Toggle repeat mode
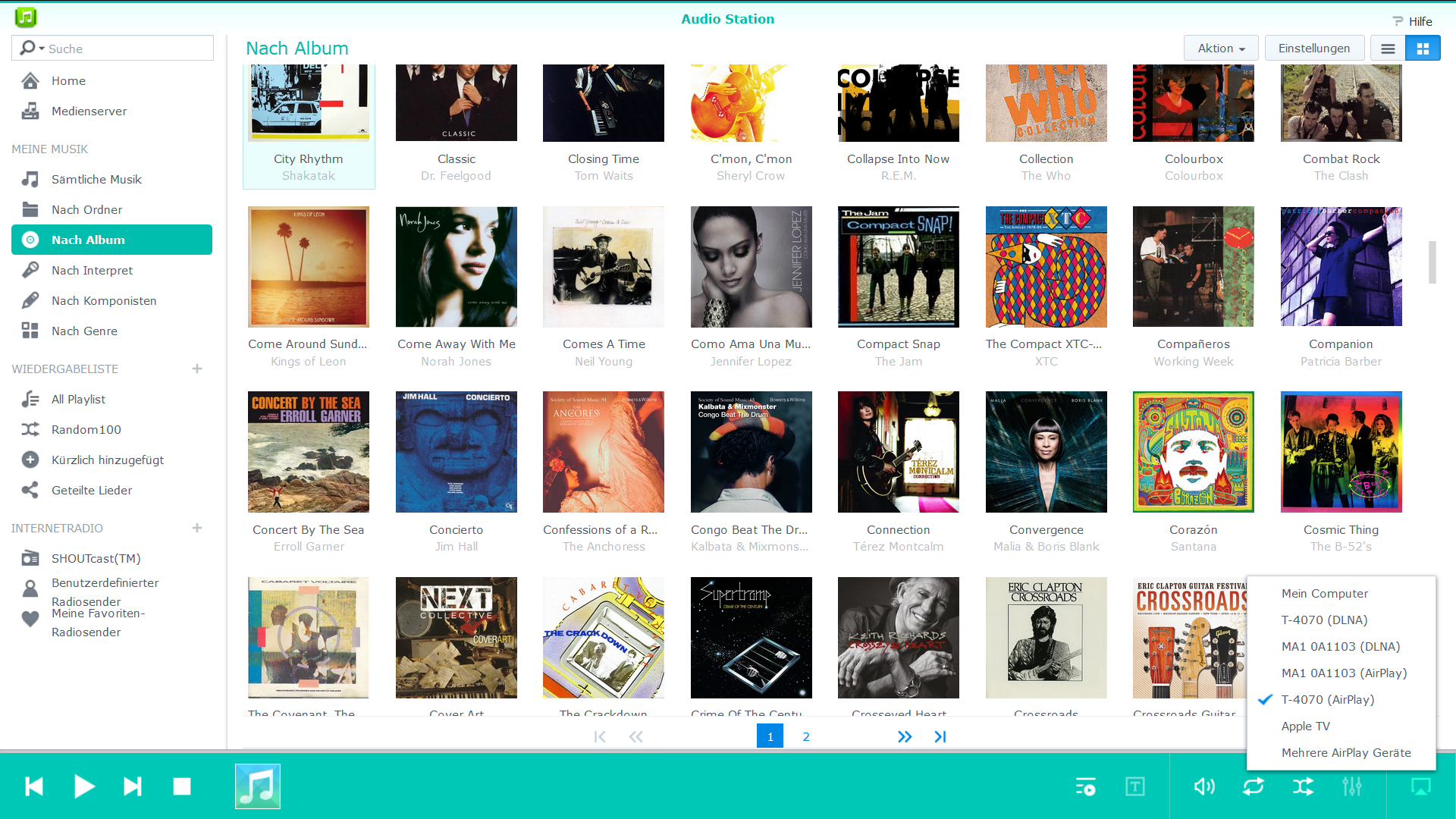This screenshot has height=819, width=1456. point(1254,786)
